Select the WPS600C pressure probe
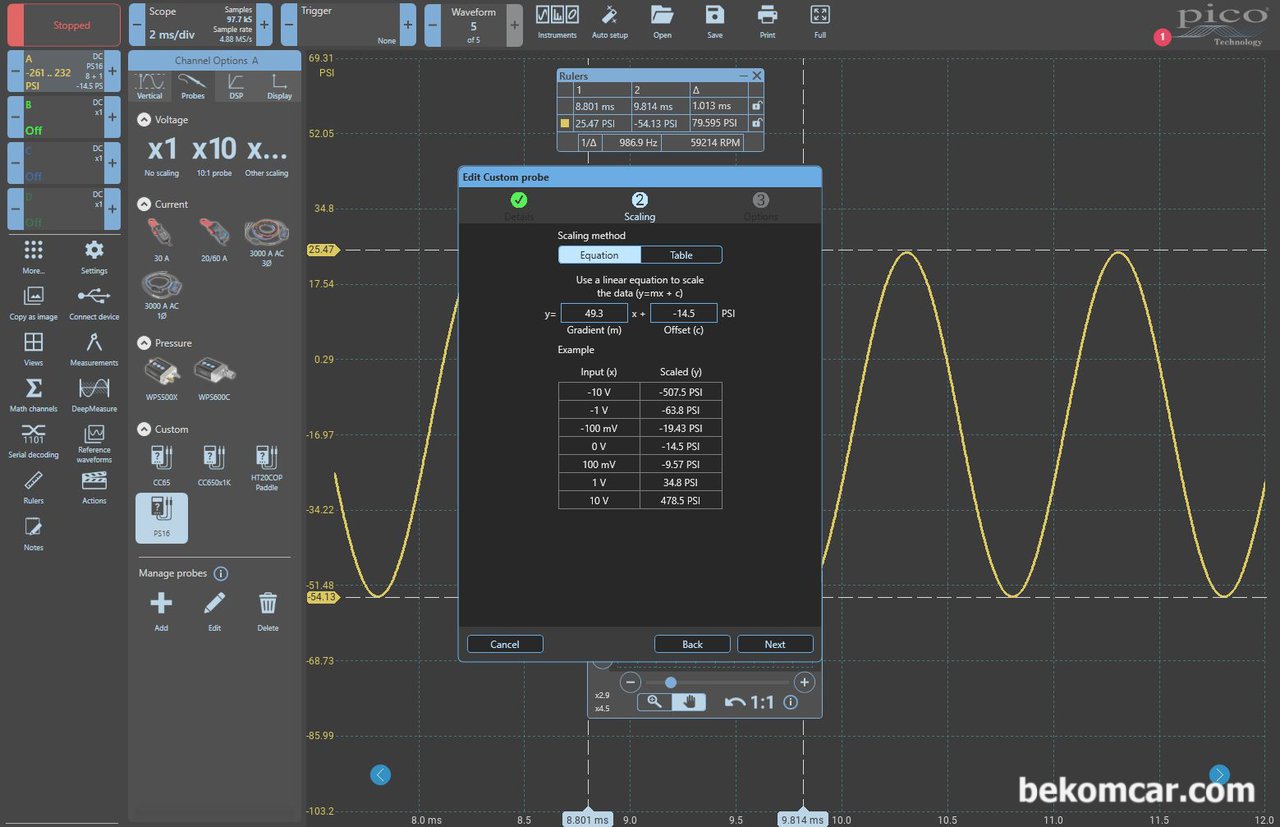 [213, 379]
